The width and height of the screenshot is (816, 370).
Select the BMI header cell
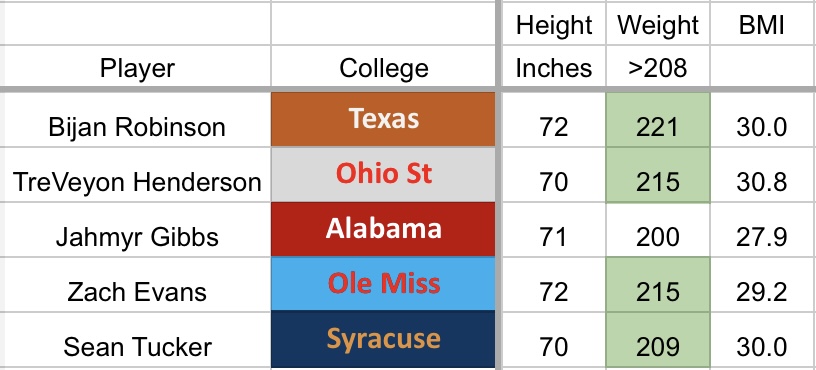click(x=762, y=24)
